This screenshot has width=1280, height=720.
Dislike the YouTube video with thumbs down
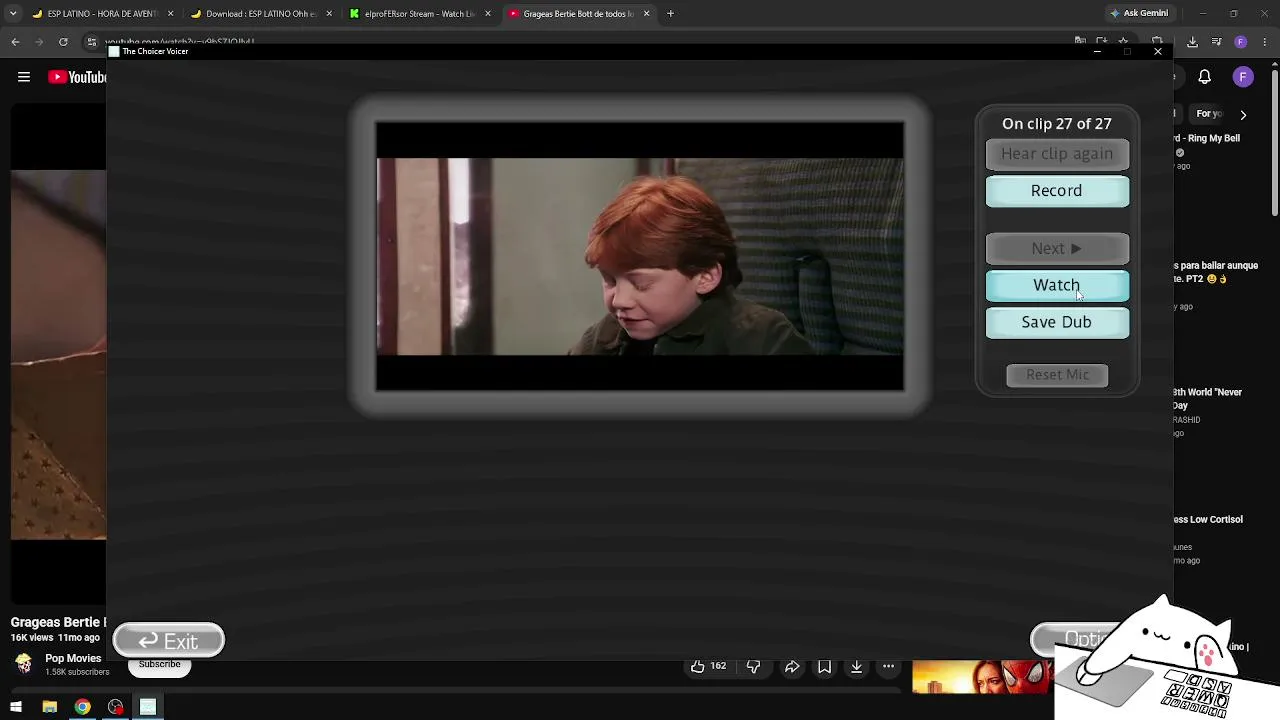pos(754,666)
